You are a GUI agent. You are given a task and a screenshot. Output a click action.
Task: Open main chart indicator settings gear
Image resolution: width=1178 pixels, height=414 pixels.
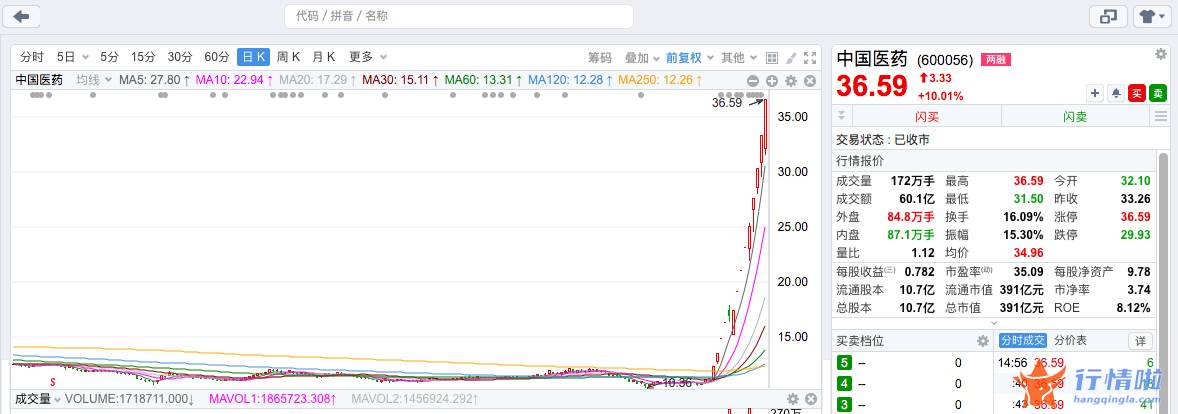pyautogui.click(x=791, y=81)
